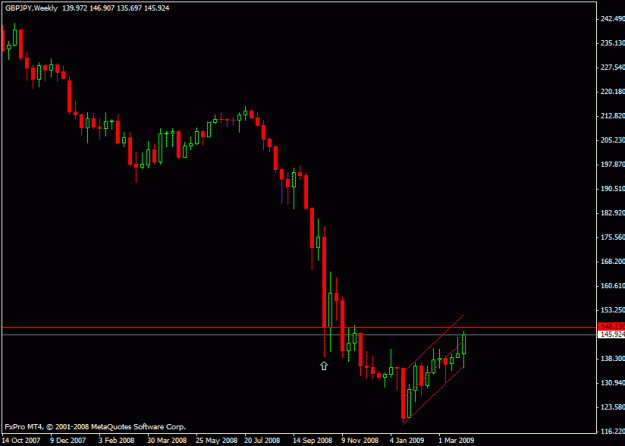Click the 9 Nov 2008 date label
Screen dimensions: 625x446
[x=360, y=440]
